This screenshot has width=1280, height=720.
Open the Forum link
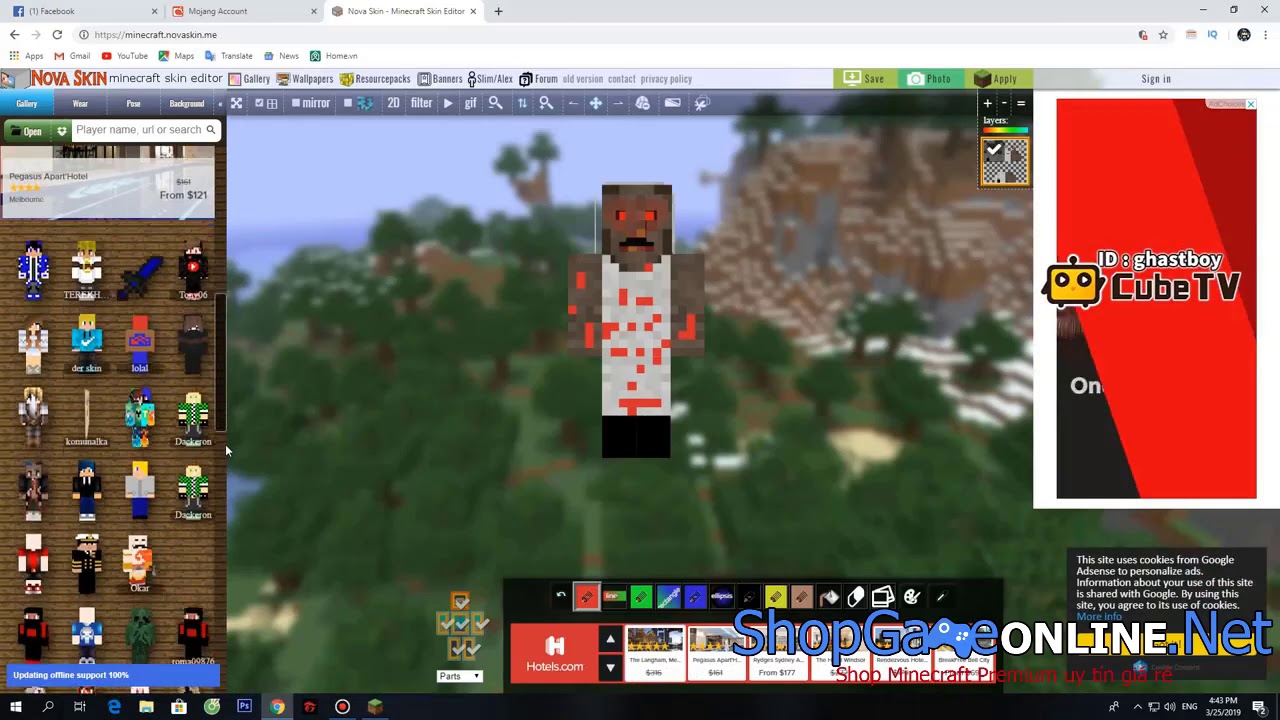(x=538, y=79)
